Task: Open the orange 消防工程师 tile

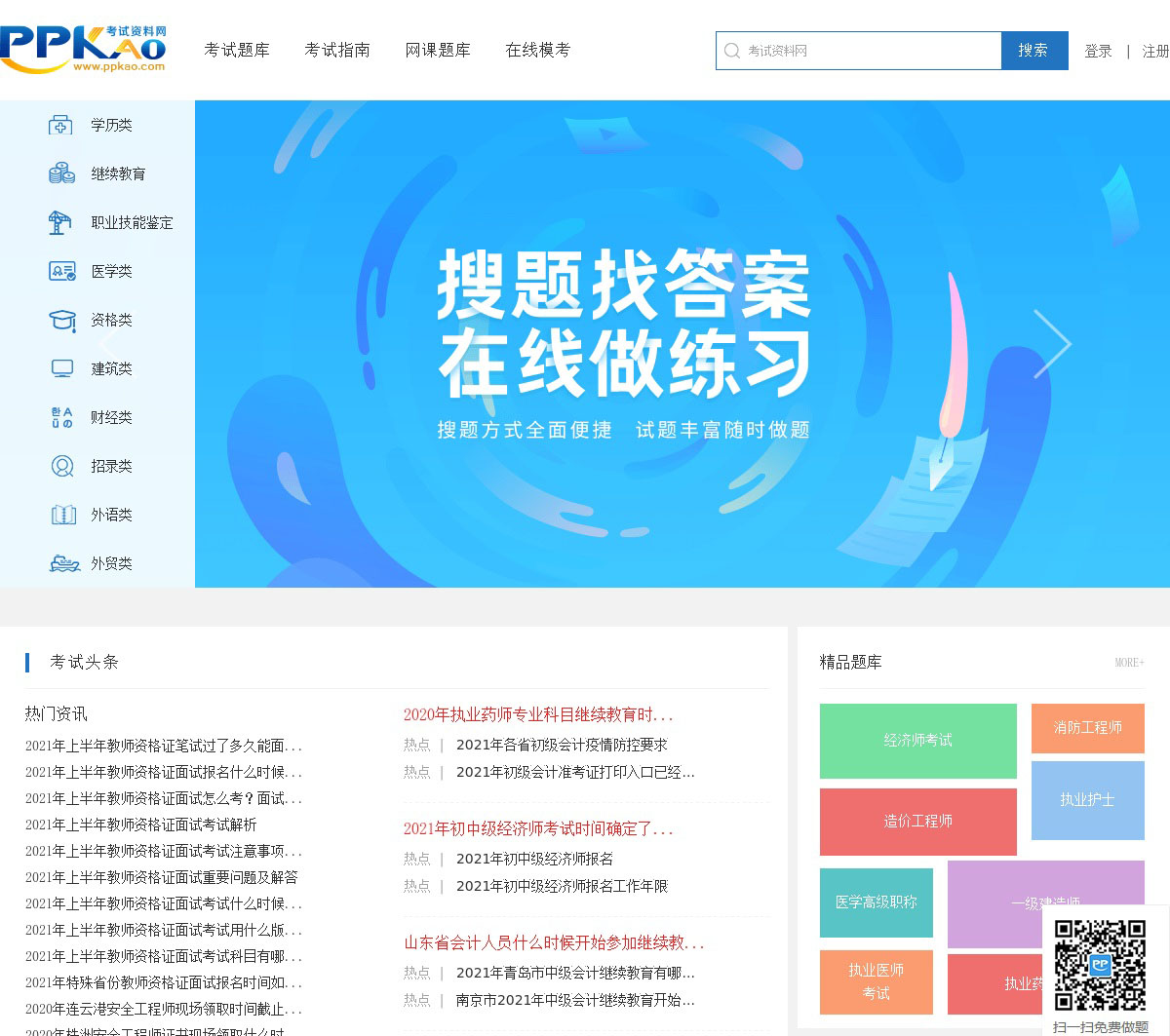Action: (x=1088, y=728)
